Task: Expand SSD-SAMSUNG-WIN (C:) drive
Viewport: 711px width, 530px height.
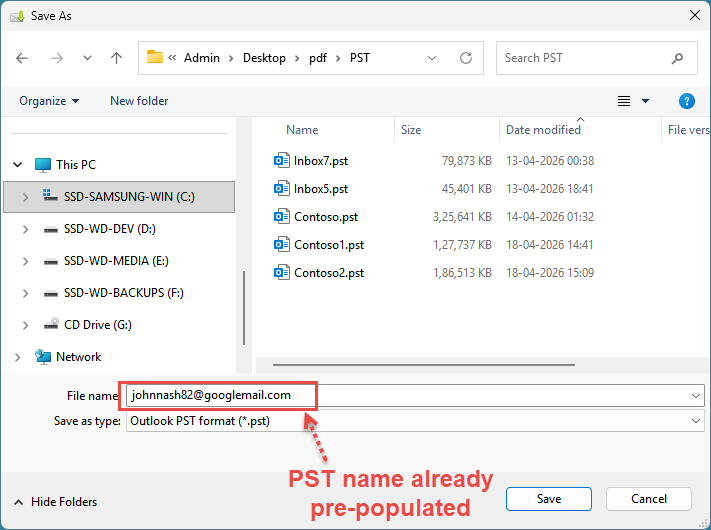Action: click(25, 197)
